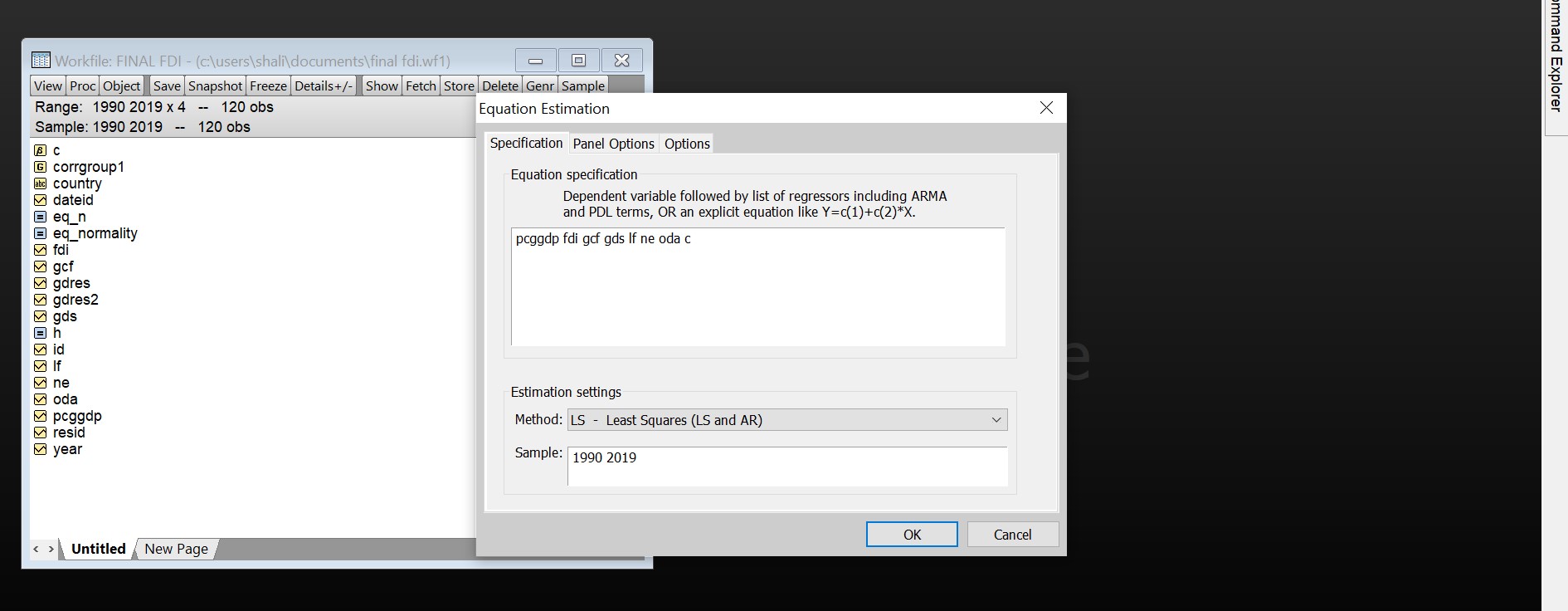Switch to the Panel Options tab
Image resolution: width=1568 pixels, height=611 pixels.
pos(613,144)
